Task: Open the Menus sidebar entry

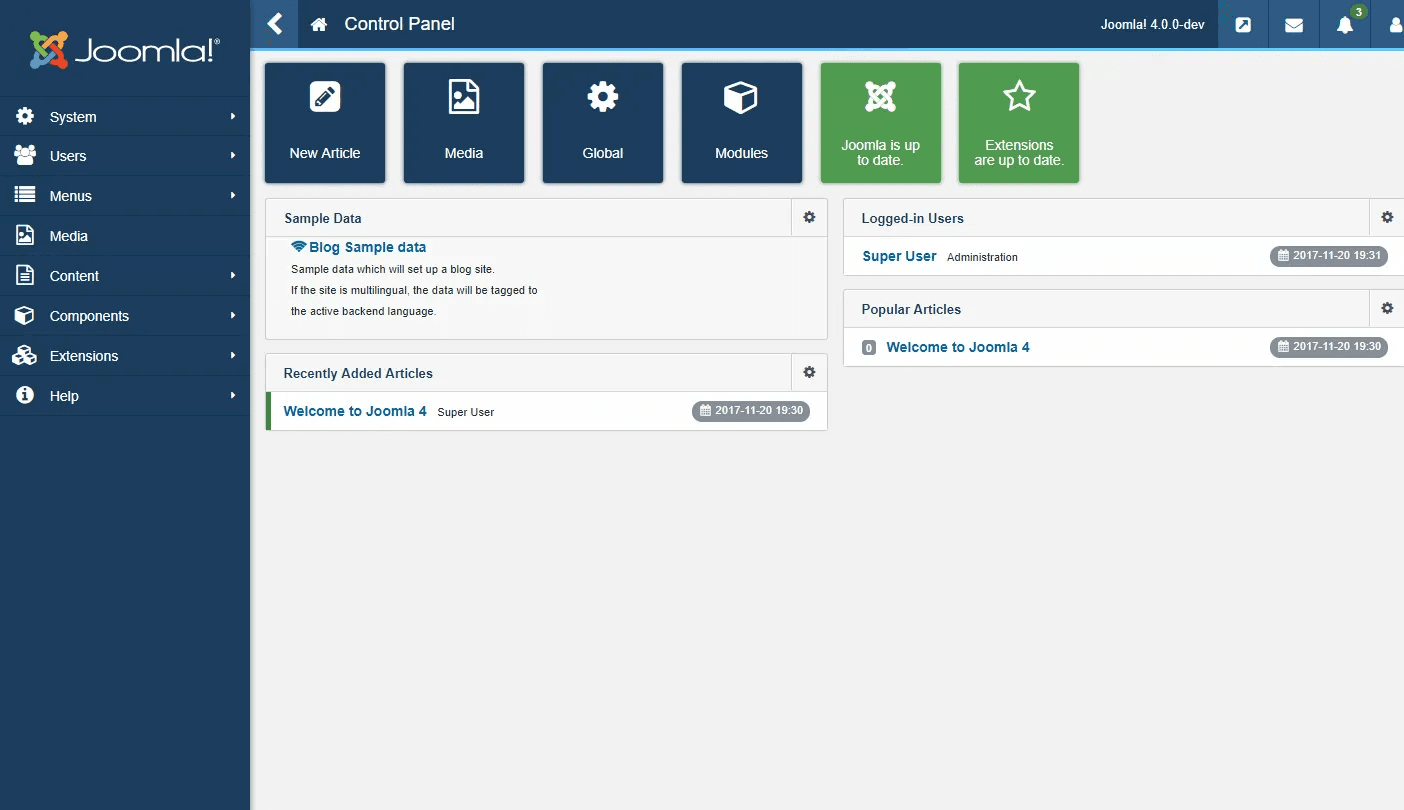Action: point(69,196)
